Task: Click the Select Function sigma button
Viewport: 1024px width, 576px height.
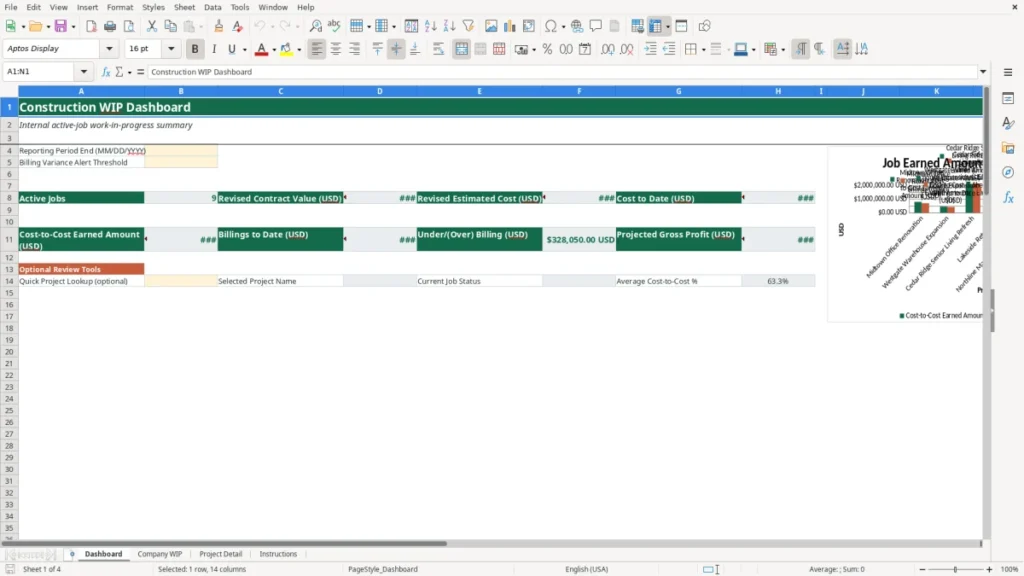Action: (x=119, y=72)
